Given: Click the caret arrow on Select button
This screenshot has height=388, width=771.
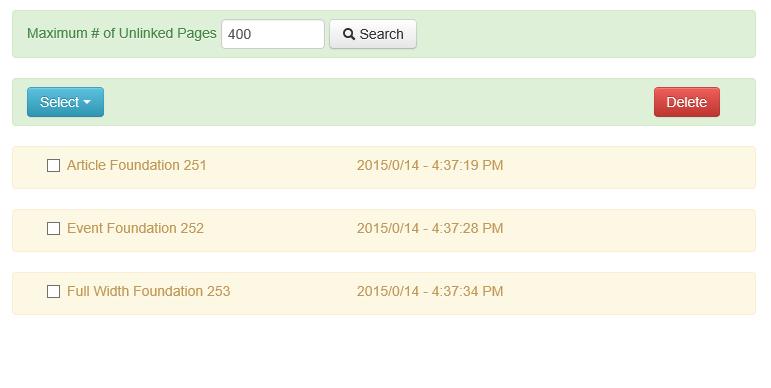Looking at the screenshot, I should (x=87, y=102).
